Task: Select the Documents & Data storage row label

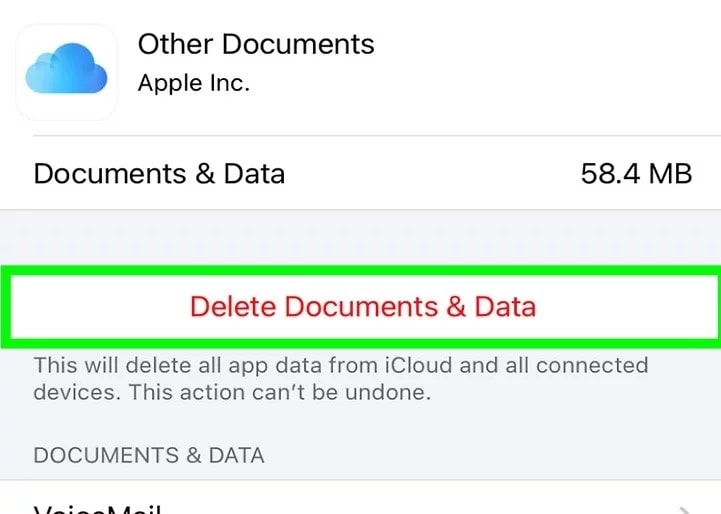Action: click(x=159, y=174)
